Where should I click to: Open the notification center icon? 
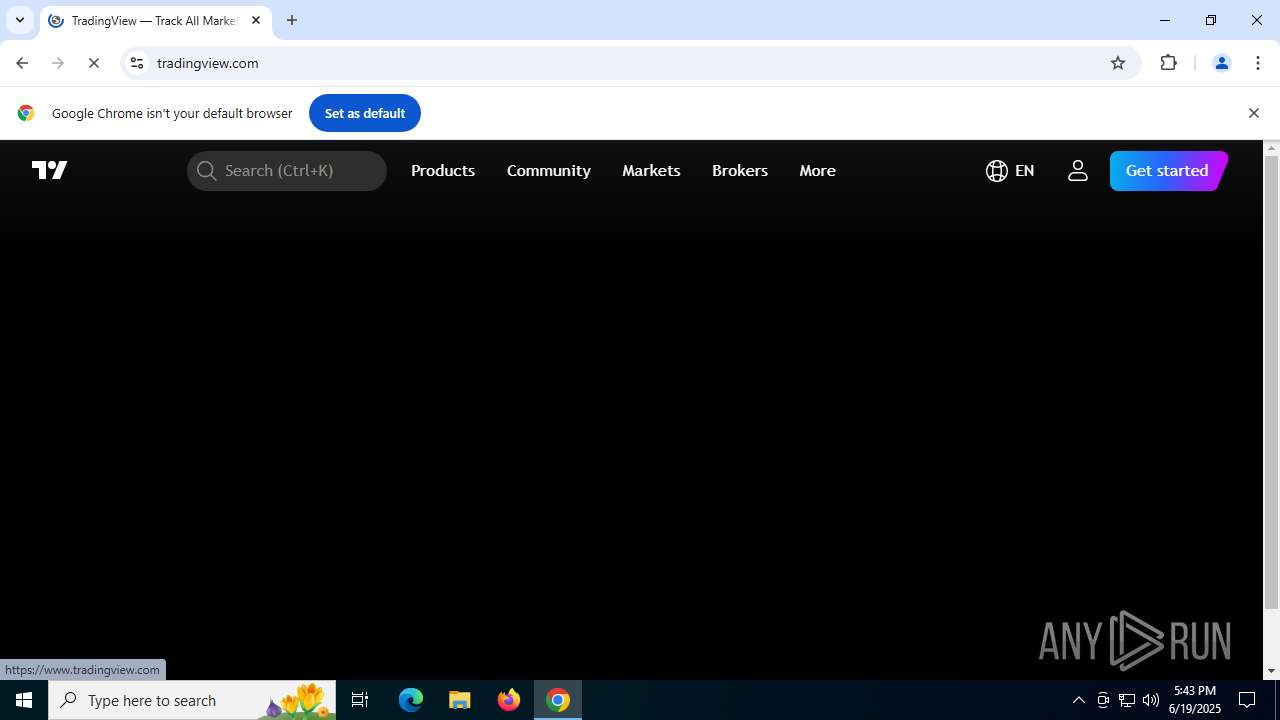(1247, 700)
